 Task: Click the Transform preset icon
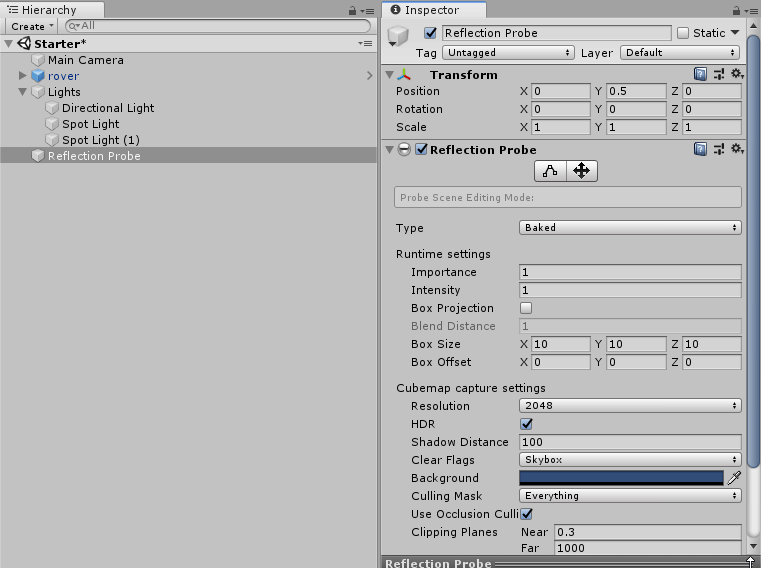coord(719,75)
